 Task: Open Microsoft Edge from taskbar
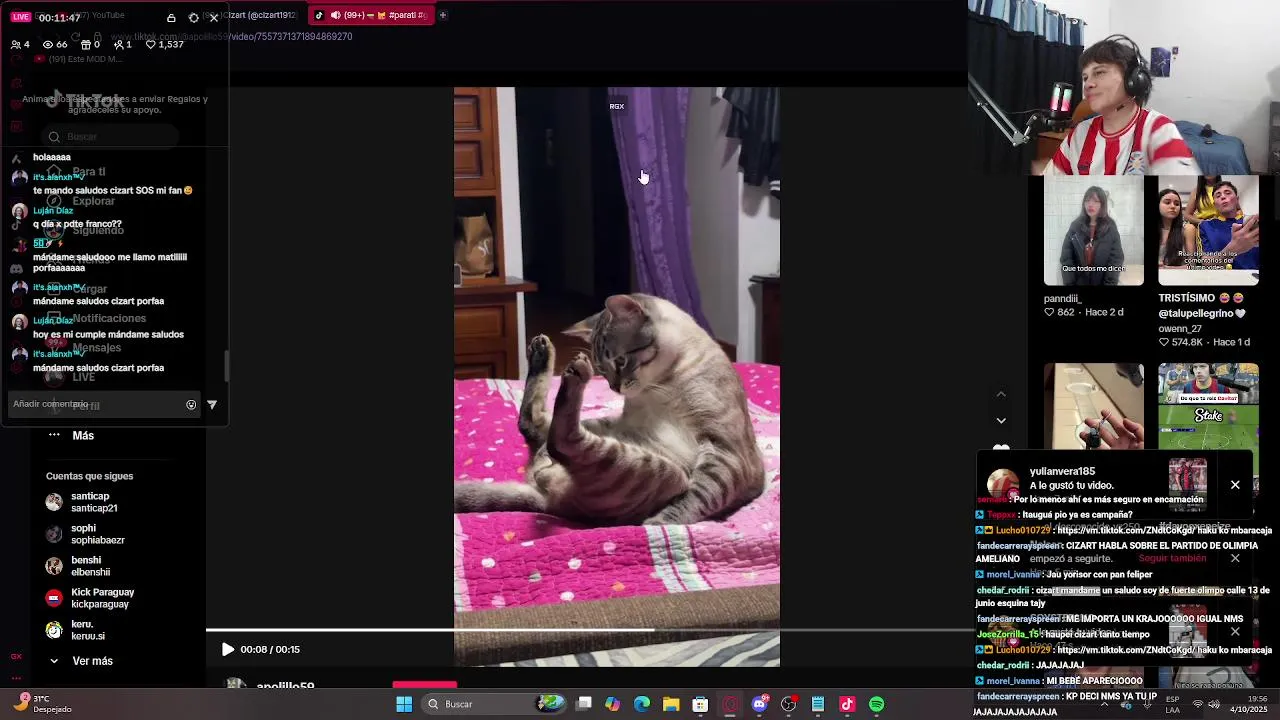pos(642,704)
